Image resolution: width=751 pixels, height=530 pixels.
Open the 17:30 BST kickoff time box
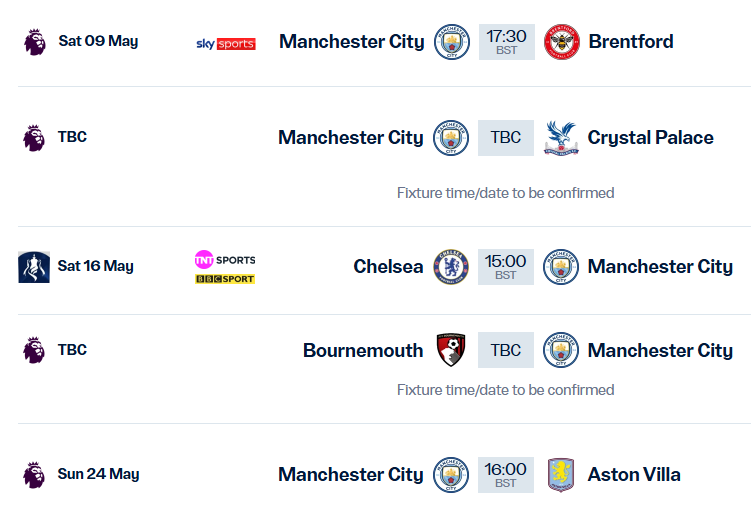pos(506,42)
